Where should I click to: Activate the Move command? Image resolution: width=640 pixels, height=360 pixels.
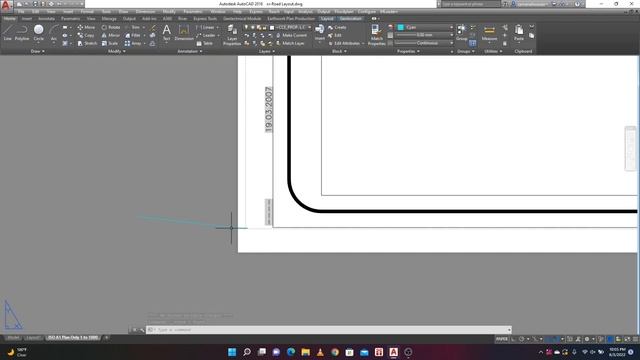pos(87,27)
